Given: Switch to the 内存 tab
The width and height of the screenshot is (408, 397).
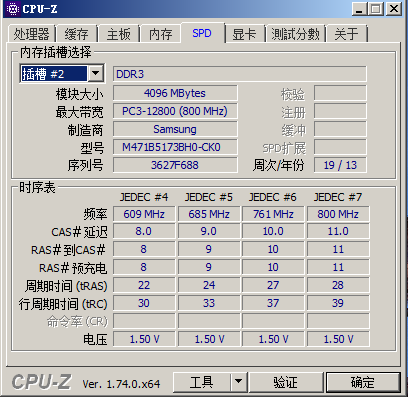Looking at the screenshot, I should [x=161, y=34].
